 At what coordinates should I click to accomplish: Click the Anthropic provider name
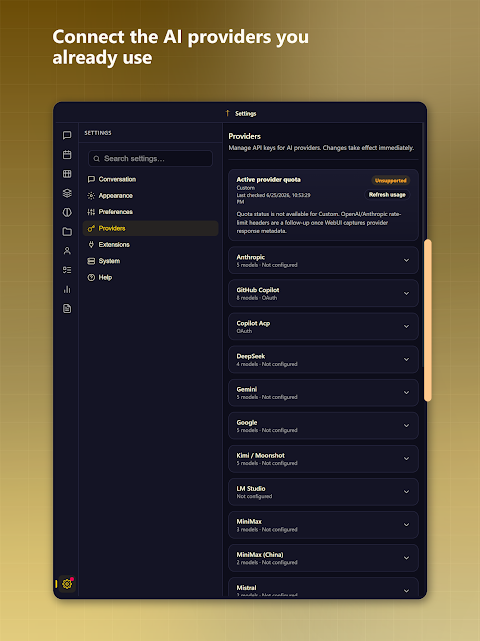coord(251,257)
